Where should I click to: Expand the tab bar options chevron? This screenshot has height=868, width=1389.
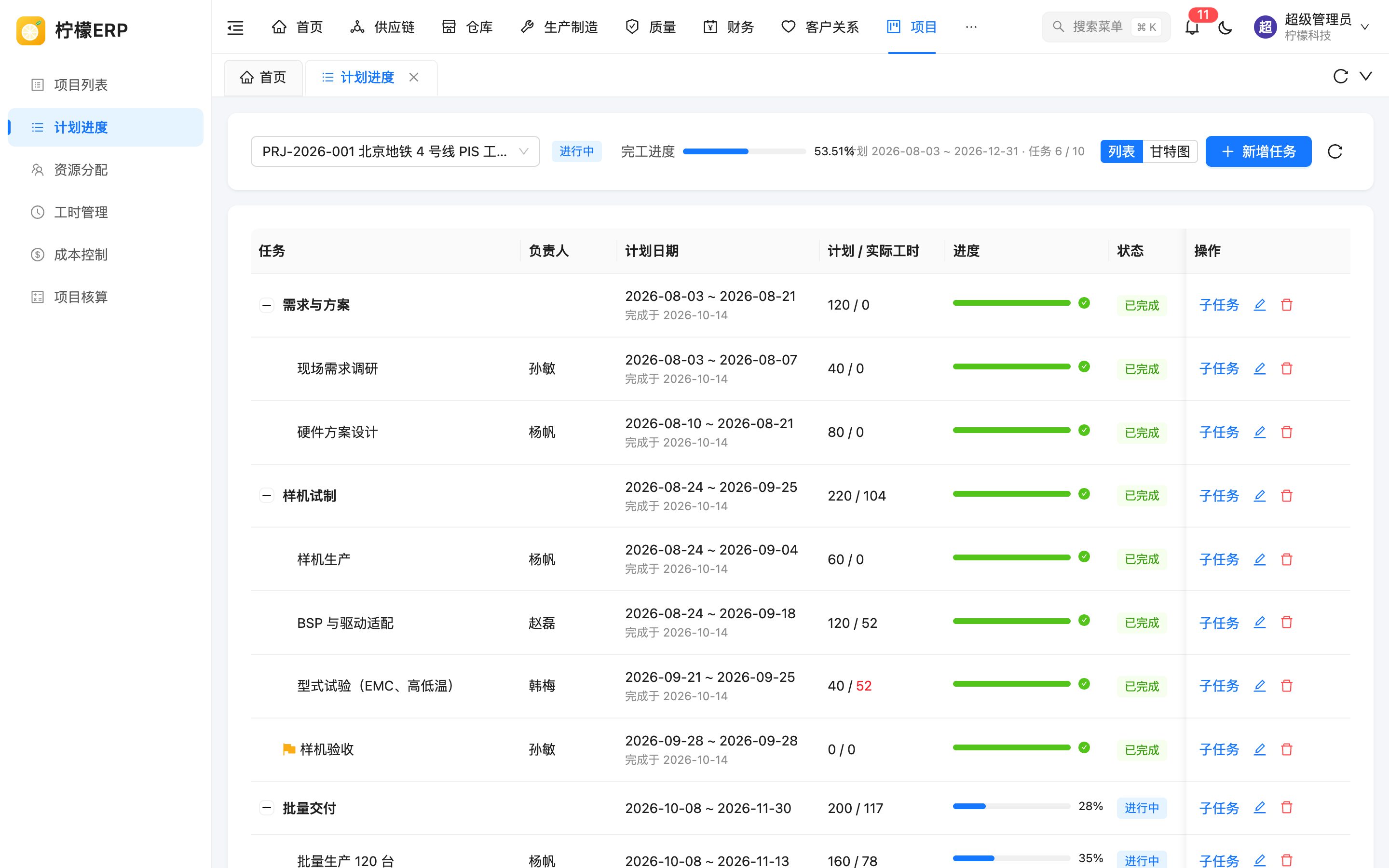(x=1366, y=76)
